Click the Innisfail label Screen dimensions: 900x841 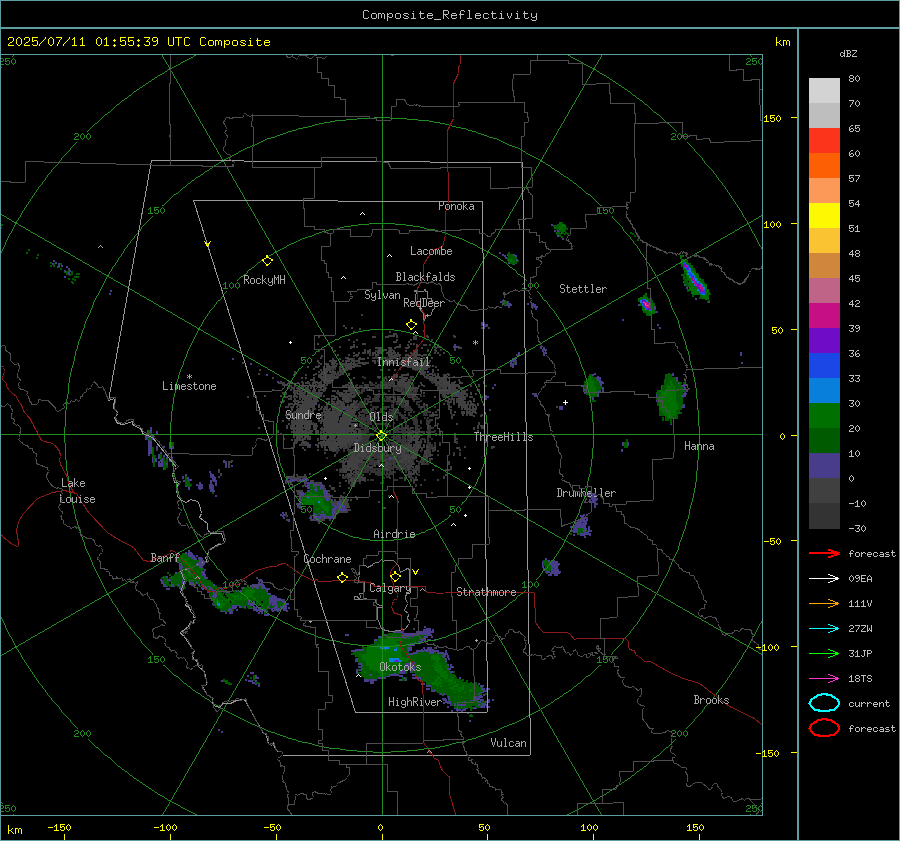pyautogui.click(x=403, y=362)
